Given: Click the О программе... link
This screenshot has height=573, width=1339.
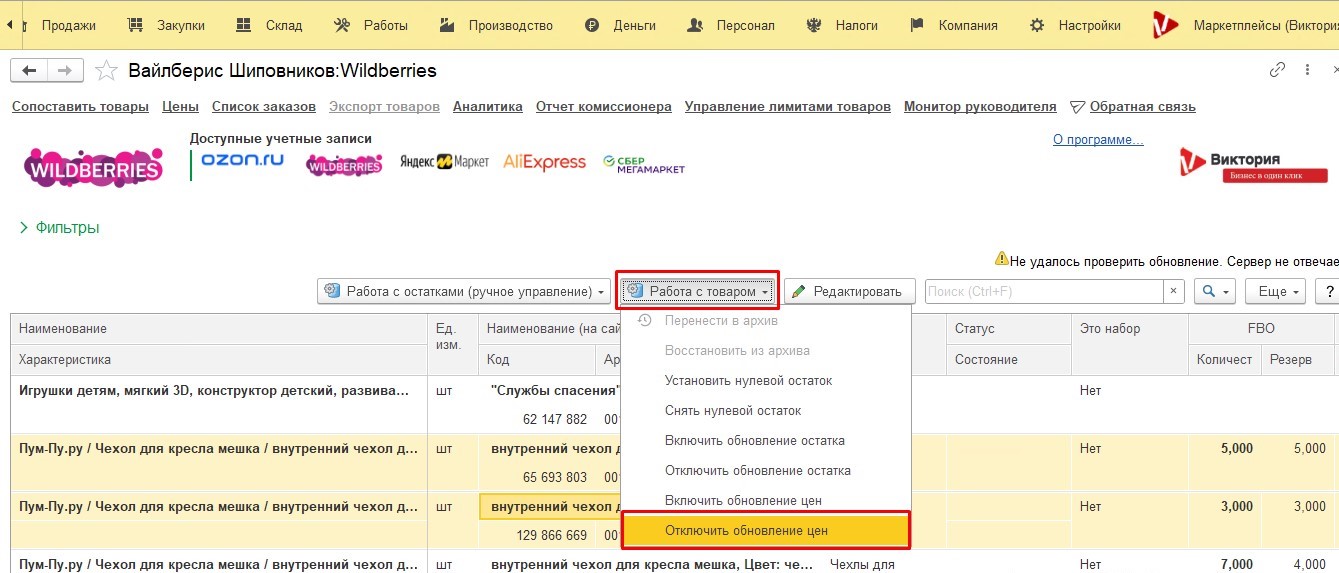Looking at the screenshot, I should pyautogui.click(x=1098, y=140).
